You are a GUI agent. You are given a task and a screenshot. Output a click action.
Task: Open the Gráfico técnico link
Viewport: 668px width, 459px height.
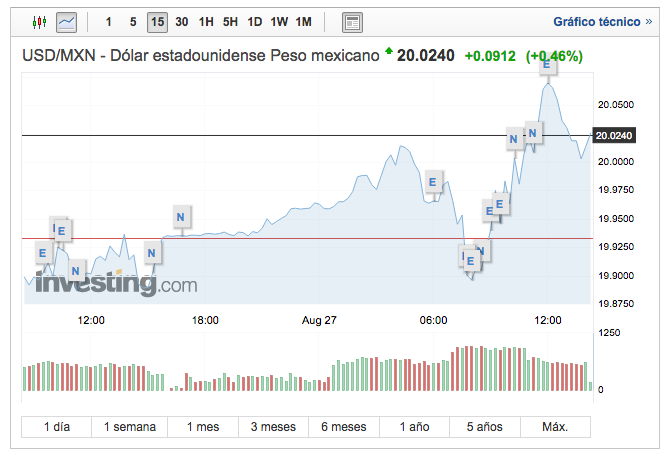(595, 21)
